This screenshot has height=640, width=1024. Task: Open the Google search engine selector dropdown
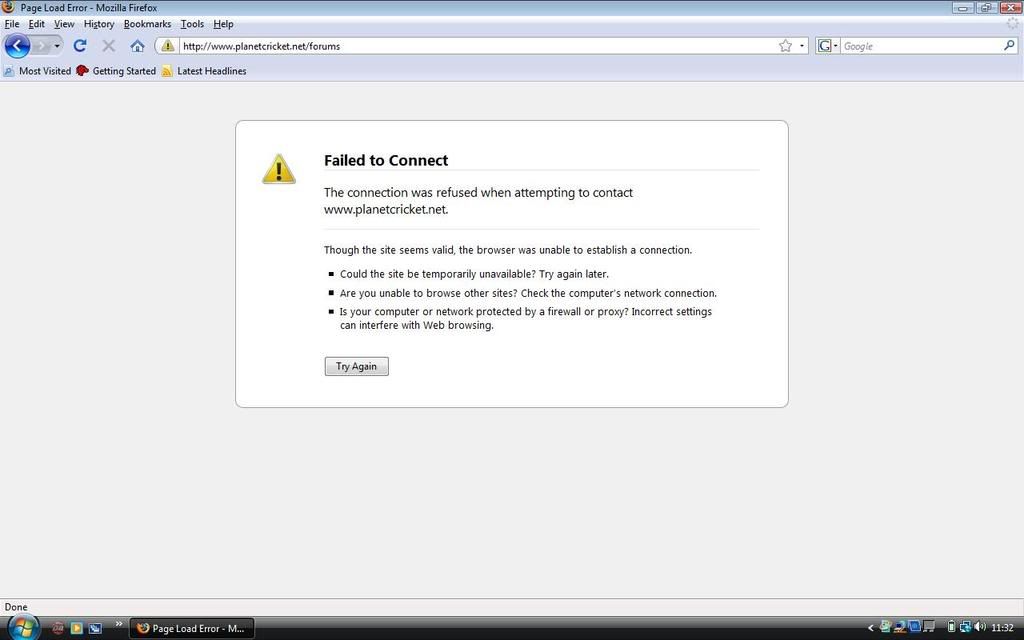pyautogui.click(x=827, y=46)
